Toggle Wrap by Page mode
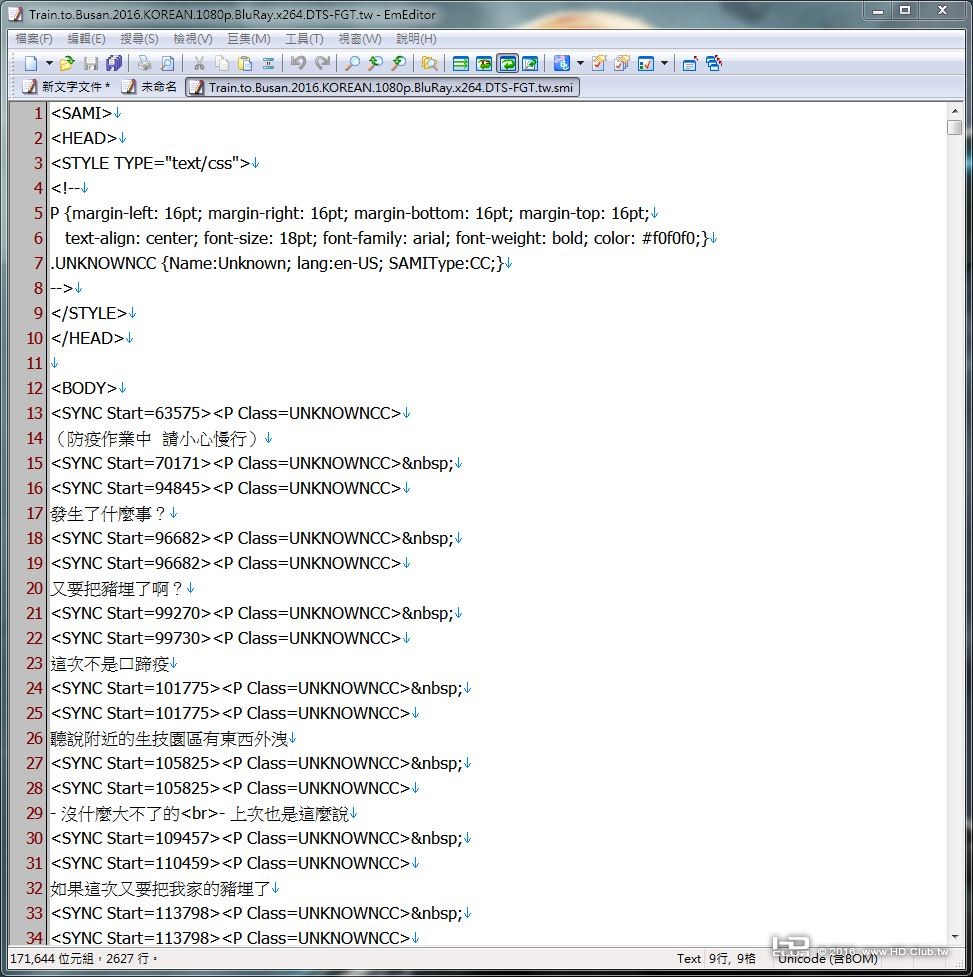The height and width of the screenshot is (977, 973). tap(530, 63)
